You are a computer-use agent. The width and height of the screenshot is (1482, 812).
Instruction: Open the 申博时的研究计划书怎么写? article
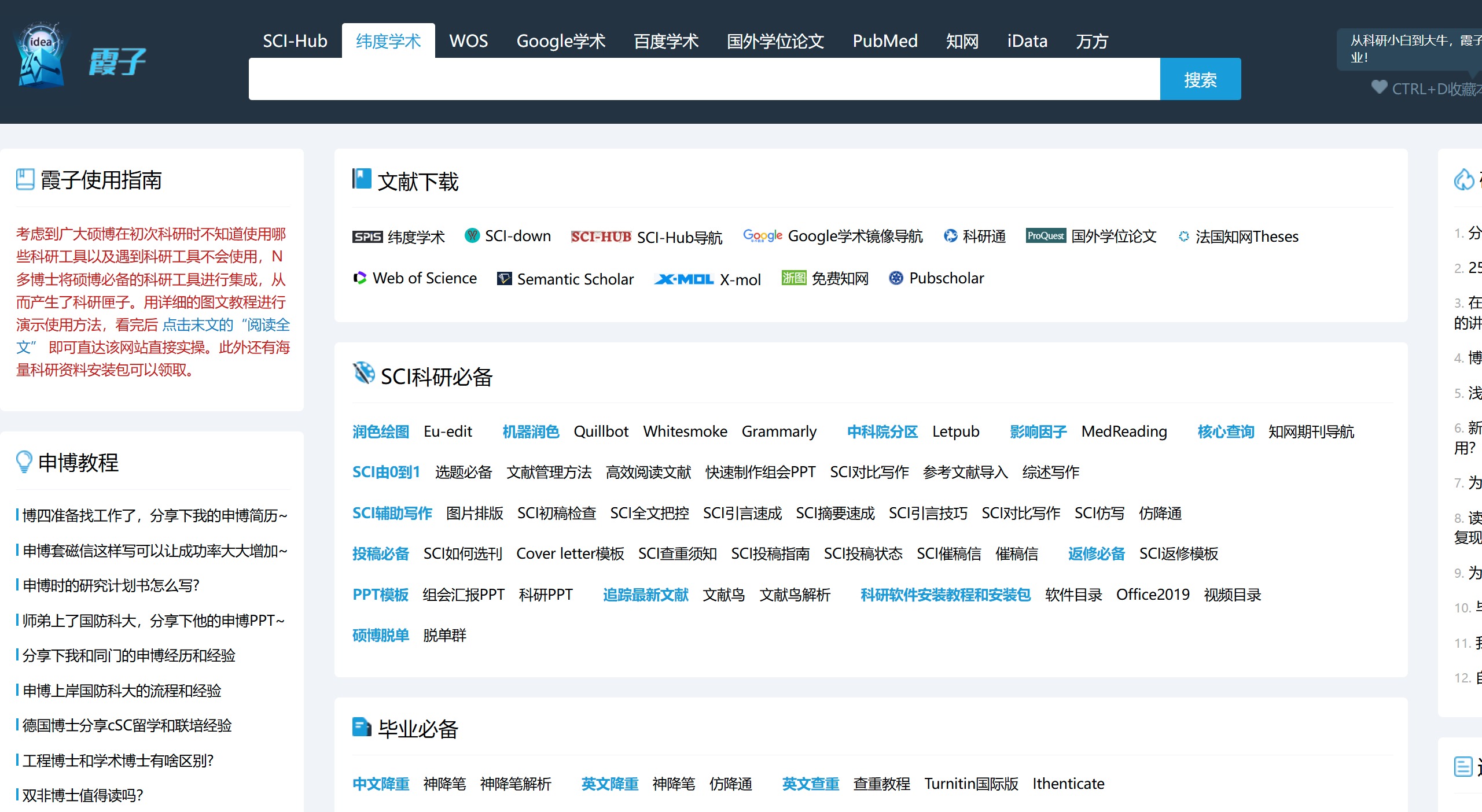tap(111, 585)
